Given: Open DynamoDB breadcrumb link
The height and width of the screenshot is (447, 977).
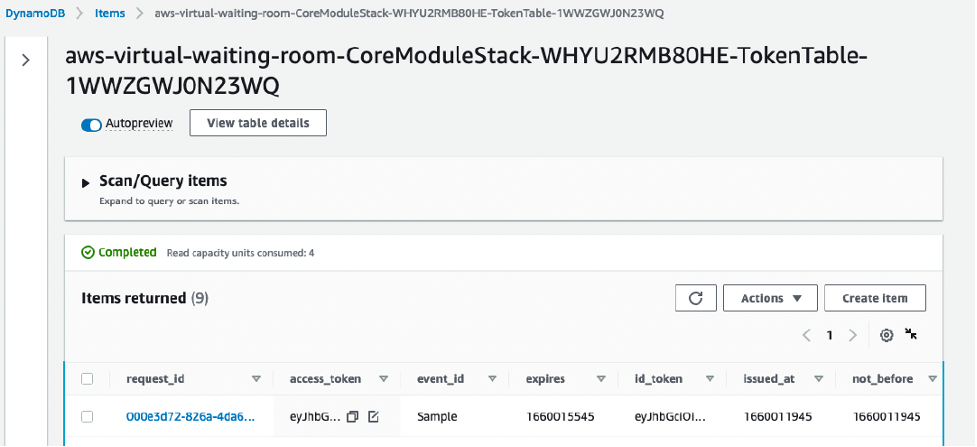Looking at the screenshot, I should pyautogui.click(x=36, y=13).
